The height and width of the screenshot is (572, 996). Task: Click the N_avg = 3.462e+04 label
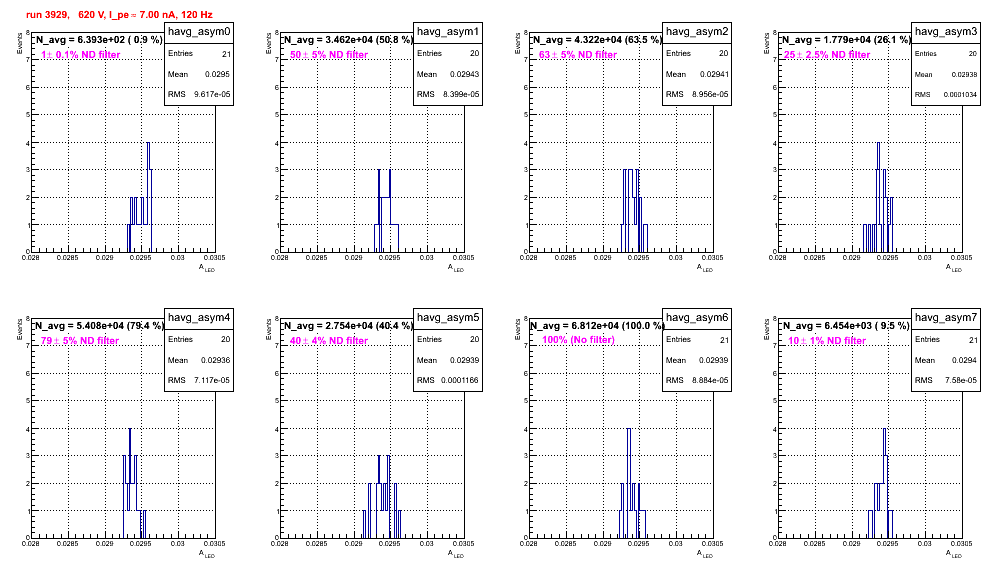click(x=348, y=39)
